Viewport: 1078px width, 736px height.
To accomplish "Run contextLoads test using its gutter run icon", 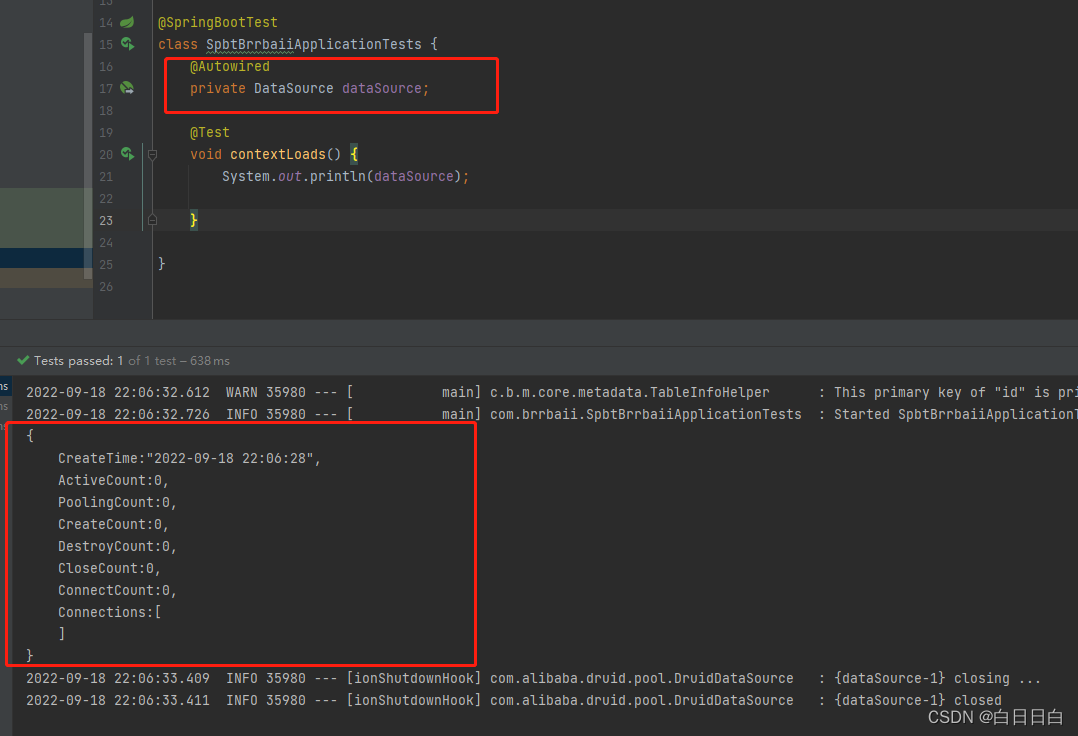I will point(126,154).
